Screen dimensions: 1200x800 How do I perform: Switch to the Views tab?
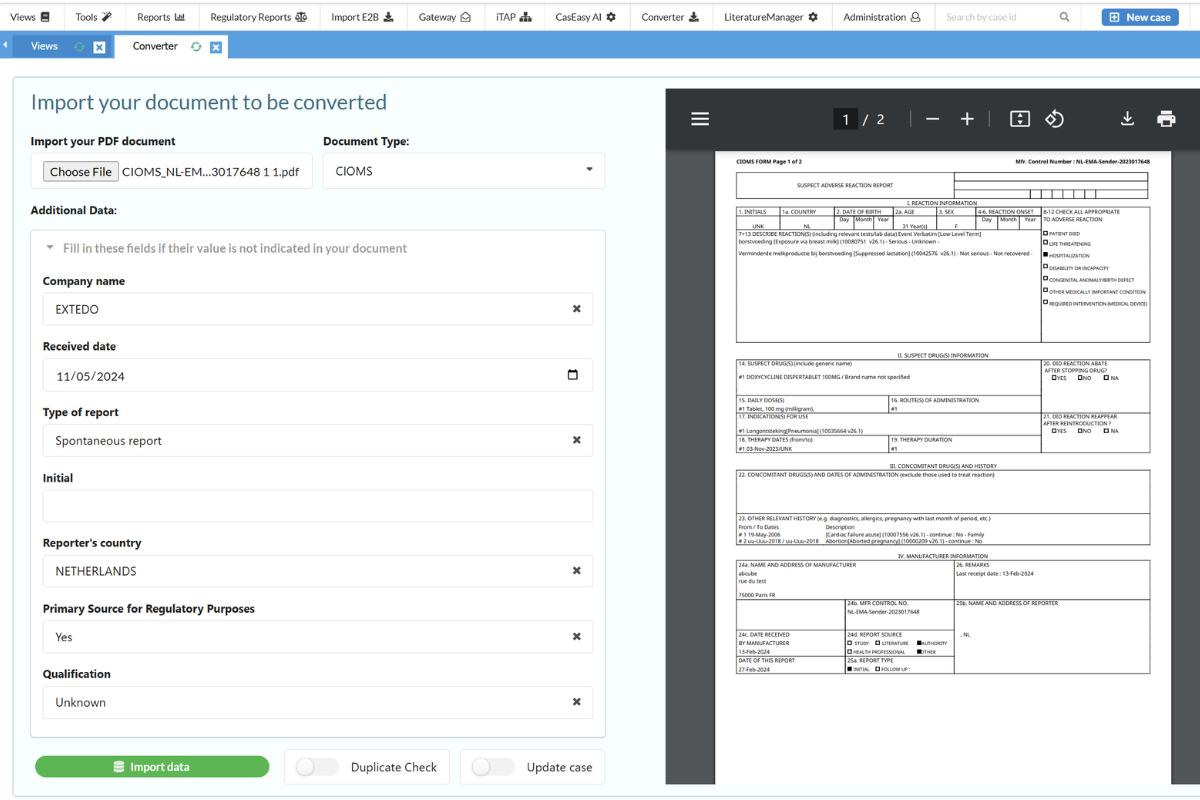44,46
